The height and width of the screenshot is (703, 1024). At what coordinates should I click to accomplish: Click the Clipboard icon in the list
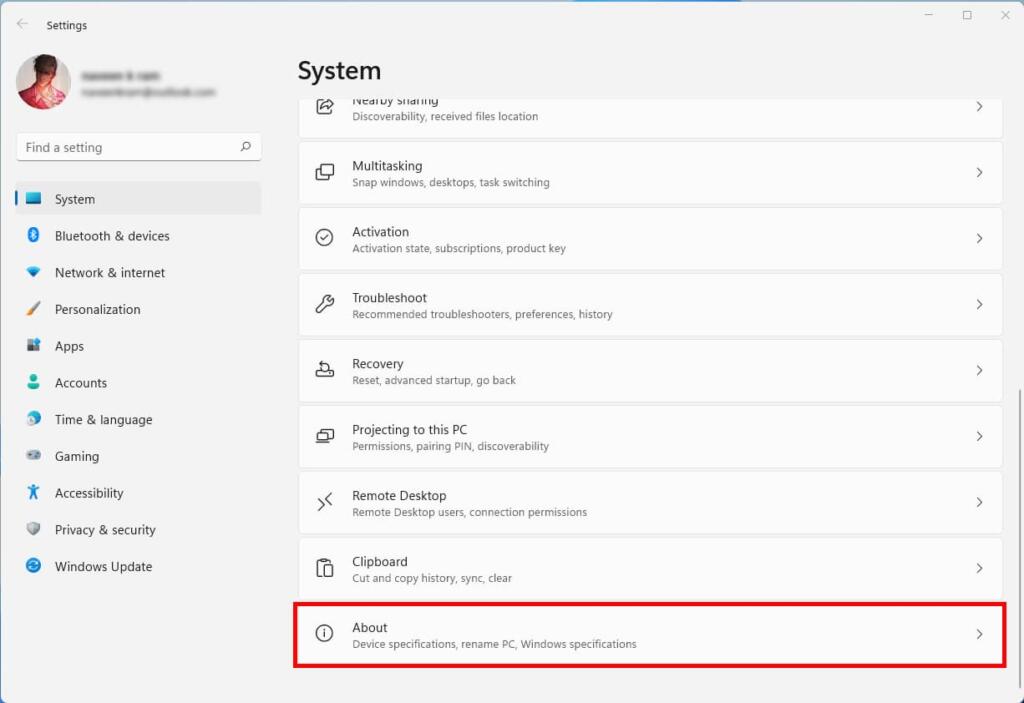tap(325, 568)
